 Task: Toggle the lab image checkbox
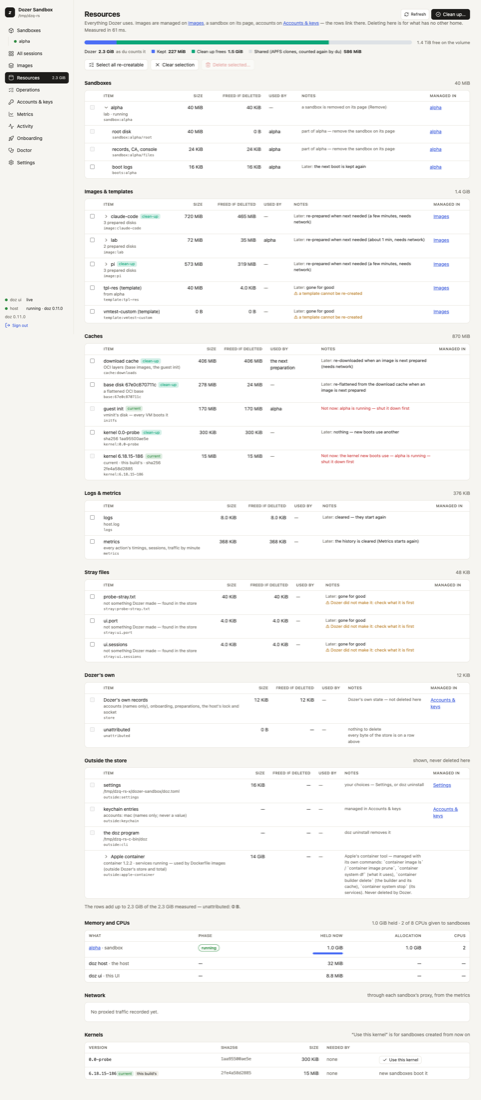(92, 240)
